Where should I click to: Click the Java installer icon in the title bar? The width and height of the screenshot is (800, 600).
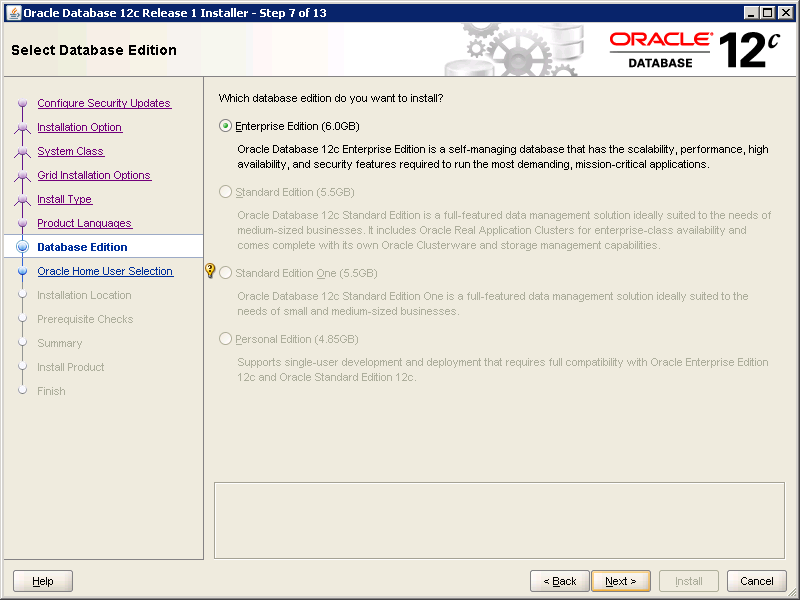click(14, 13)
